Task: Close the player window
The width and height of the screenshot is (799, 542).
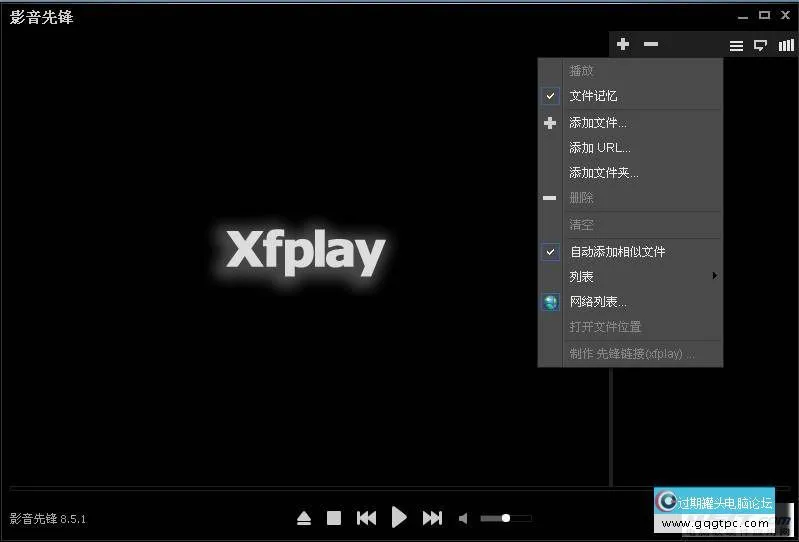Action: (x=786, y=15)
